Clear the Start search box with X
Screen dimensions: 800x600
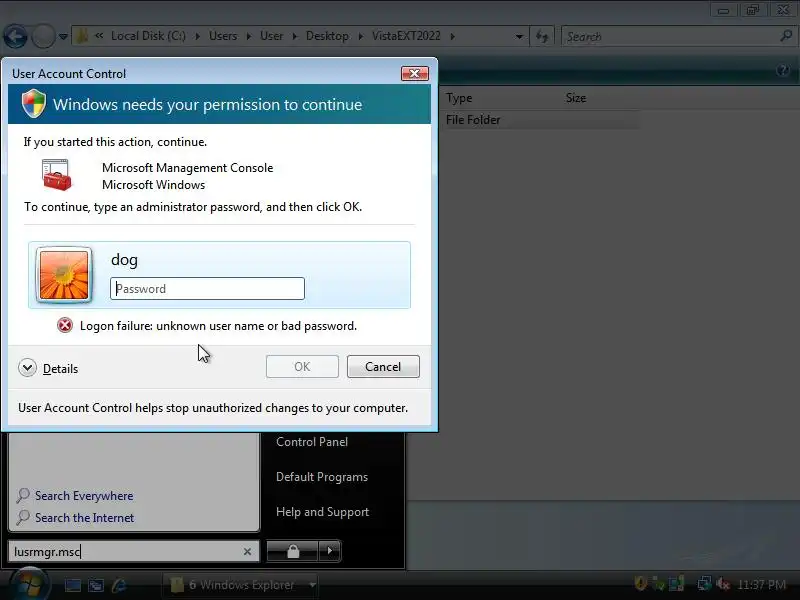[x=247, y=552]
